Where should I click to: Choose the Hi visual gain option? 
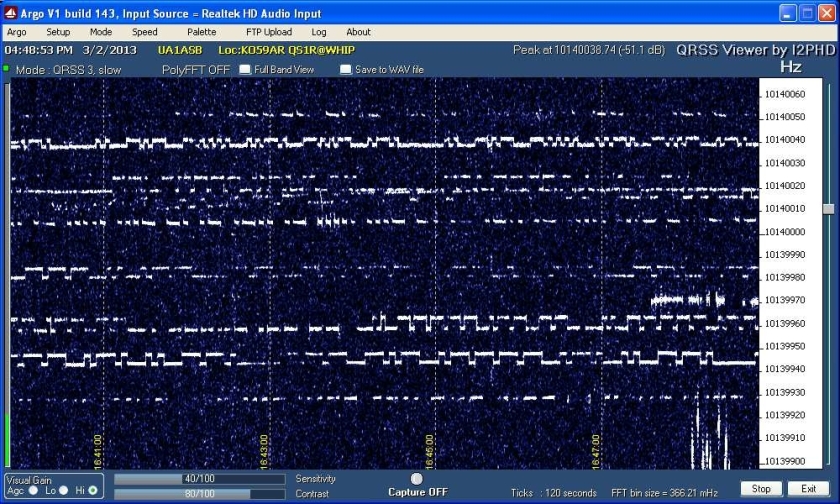click(93, 490)
